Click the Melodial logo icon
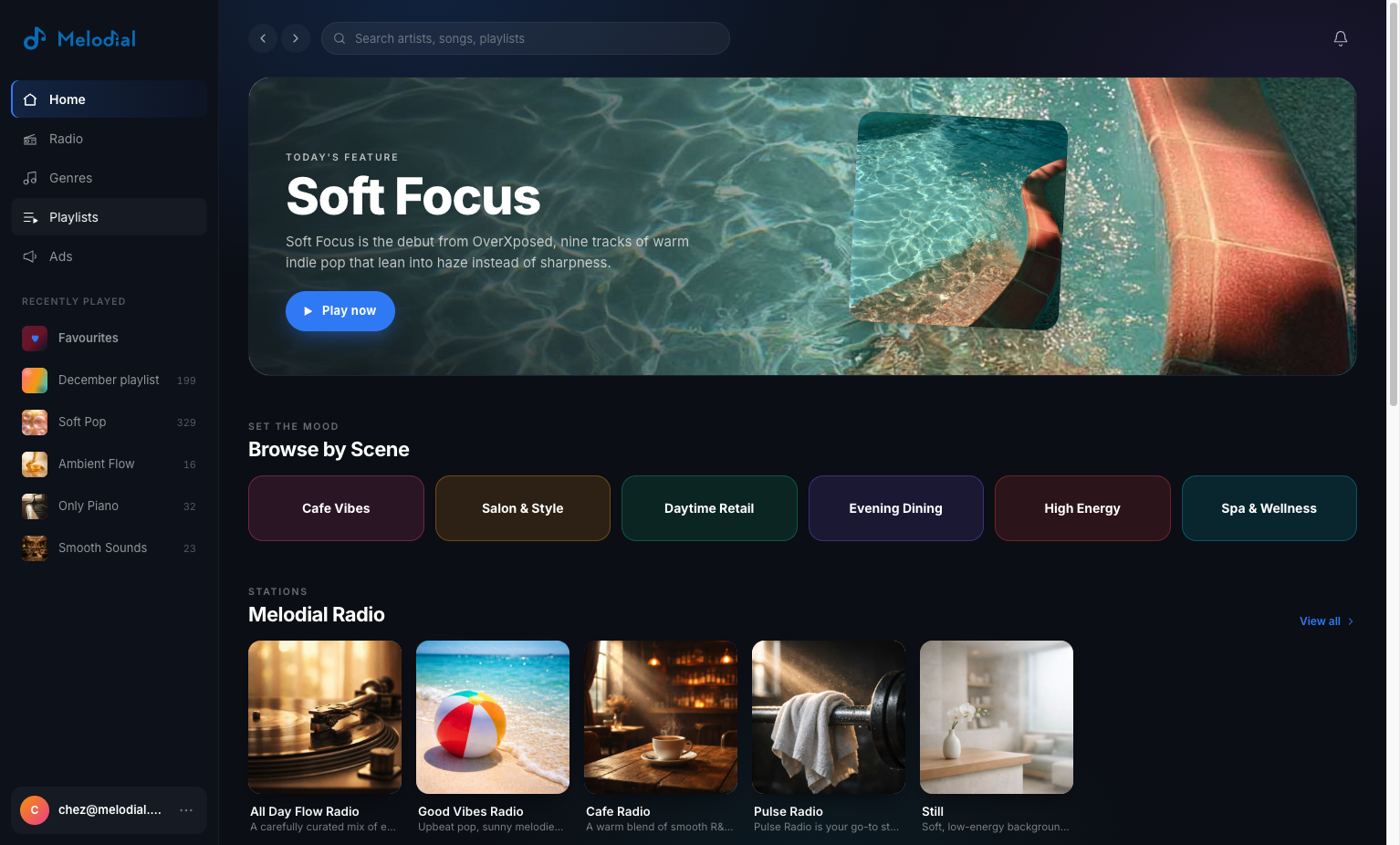Screen dimensions: 1400x845 35,38
